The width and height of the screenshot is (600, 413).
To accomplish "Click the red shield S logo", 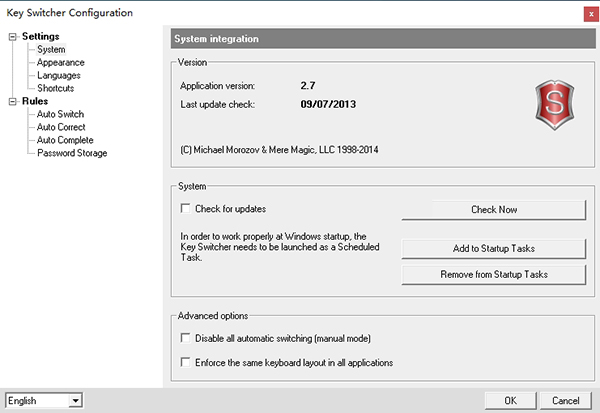I will pos(554,105).
